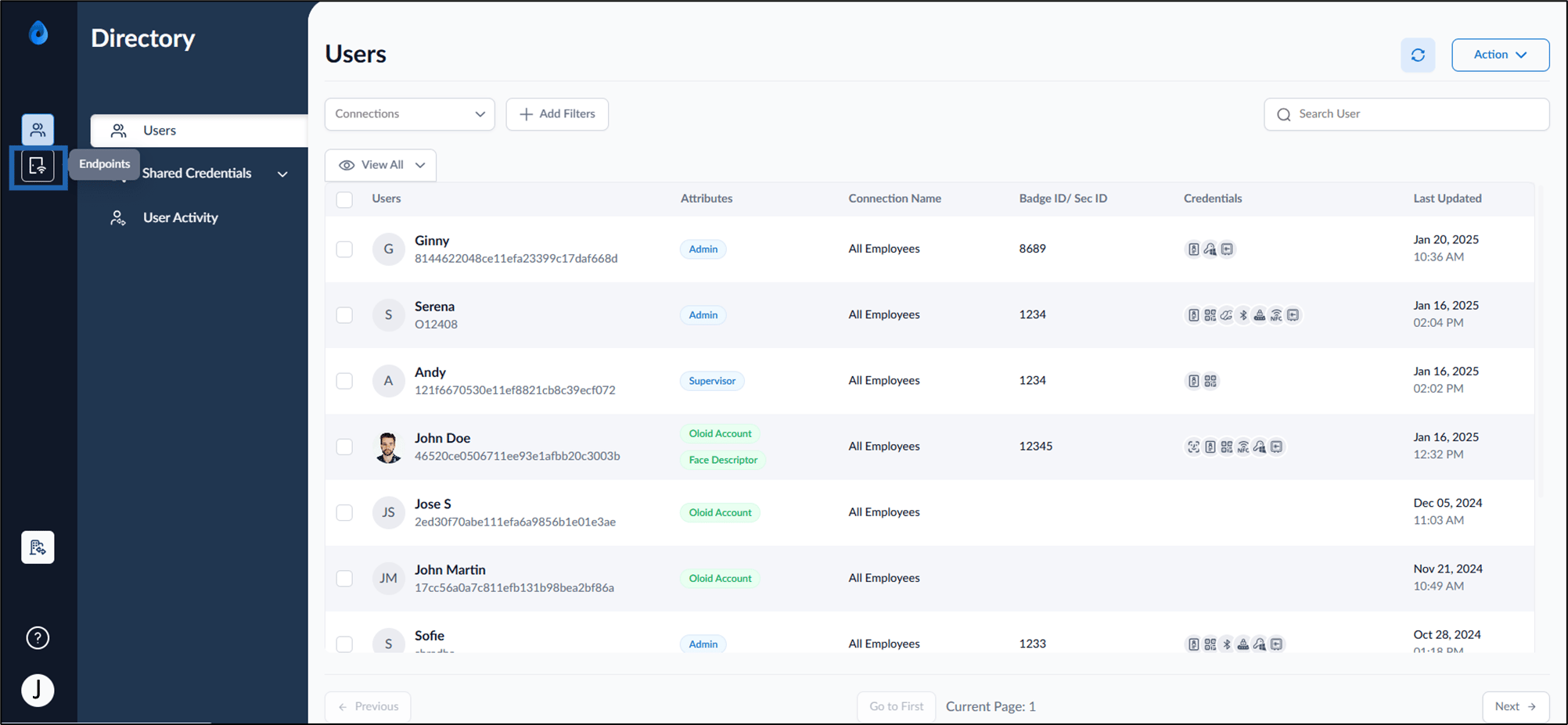The width and height of the screenshot is (1568, 725).
Task: Click the Previous page button
Action: click(368, 707)
